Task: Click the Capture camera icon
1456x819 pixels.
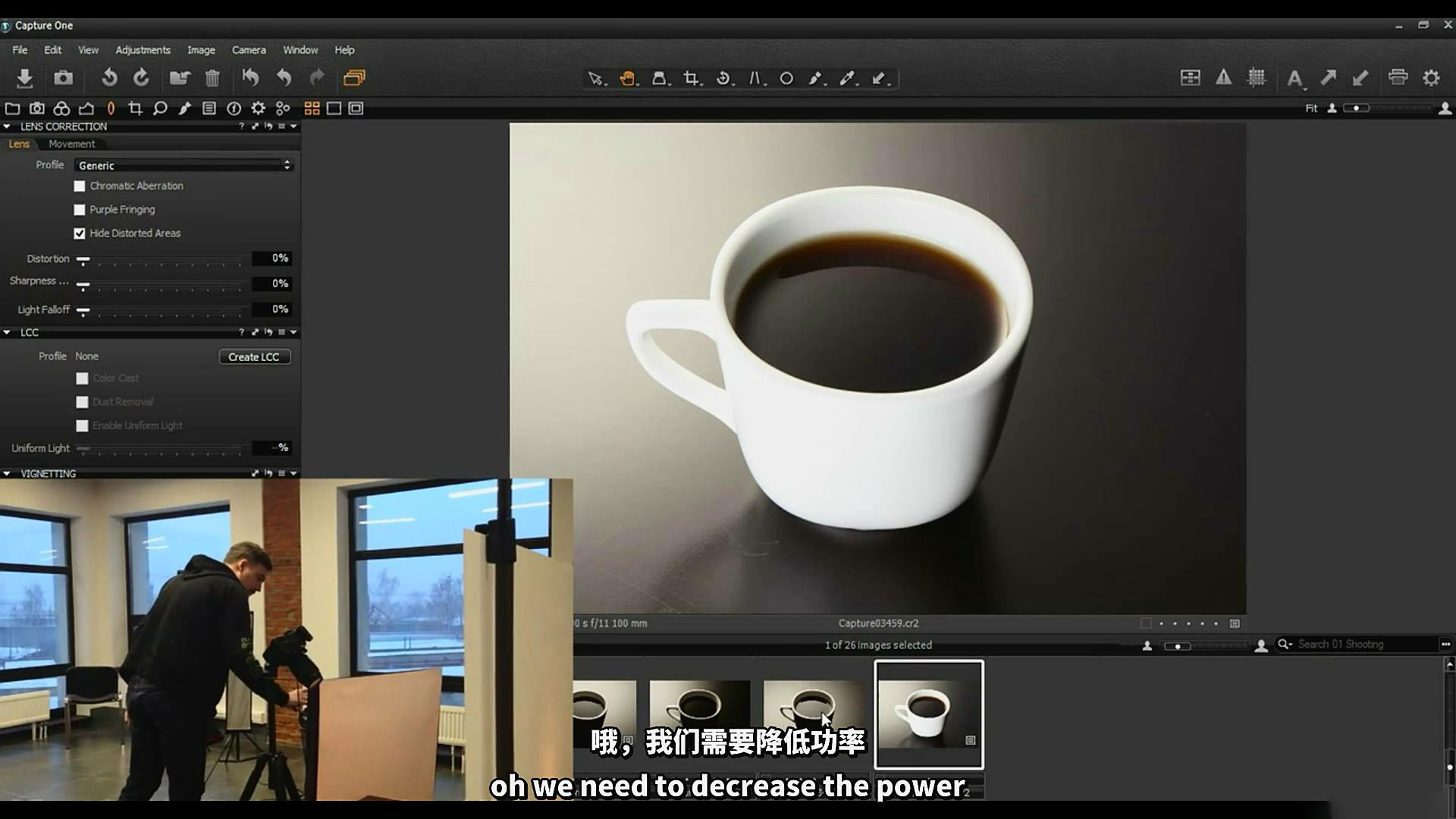Action: click(x=64, y=78)
